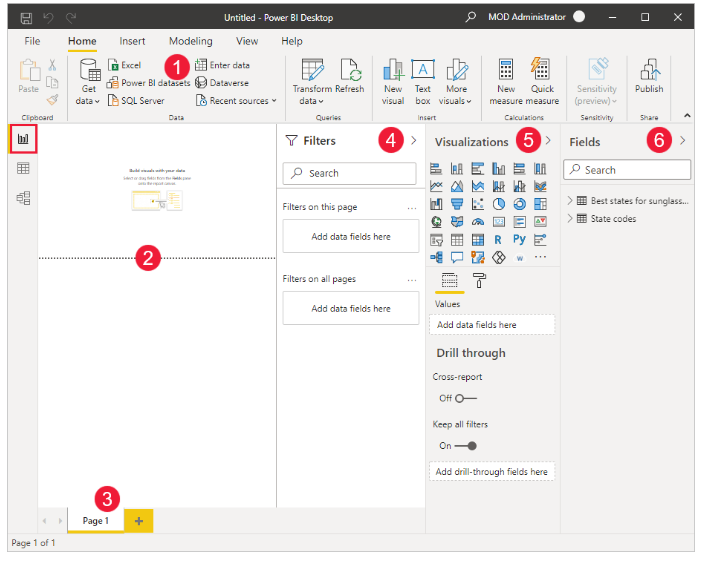Click the Save icon in title bar
Viewport: 703px width, 562px height.
pyautogui.click(x=26, y=18)
